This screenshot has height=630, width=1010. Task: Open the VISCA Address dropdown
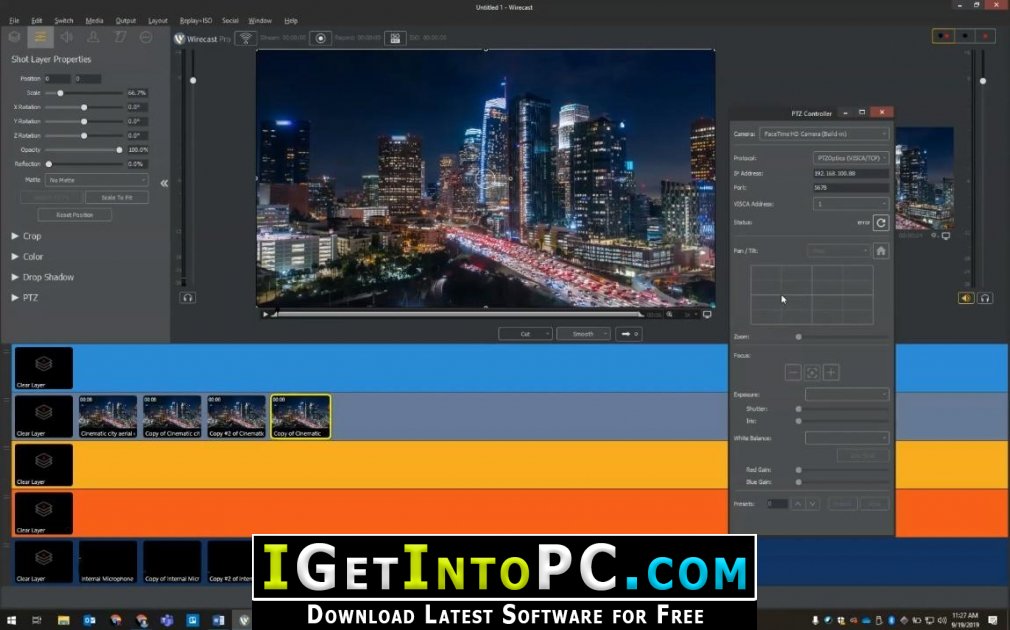coord(851,204)
